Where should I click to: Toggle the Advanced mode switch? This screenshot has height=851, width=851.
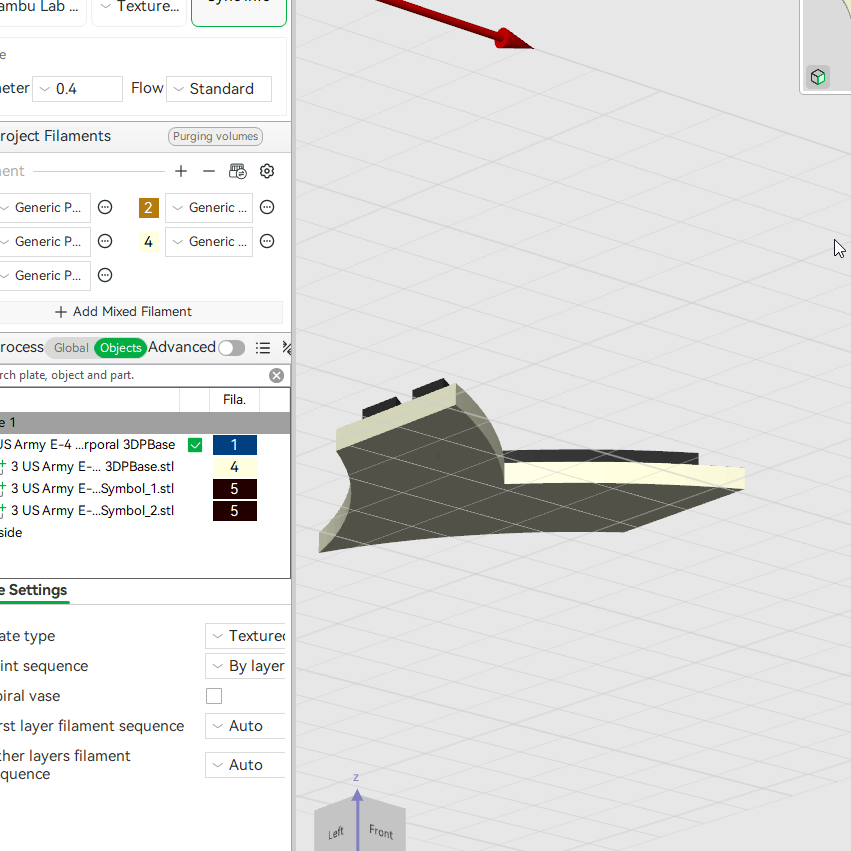click(x=232, y=348)
